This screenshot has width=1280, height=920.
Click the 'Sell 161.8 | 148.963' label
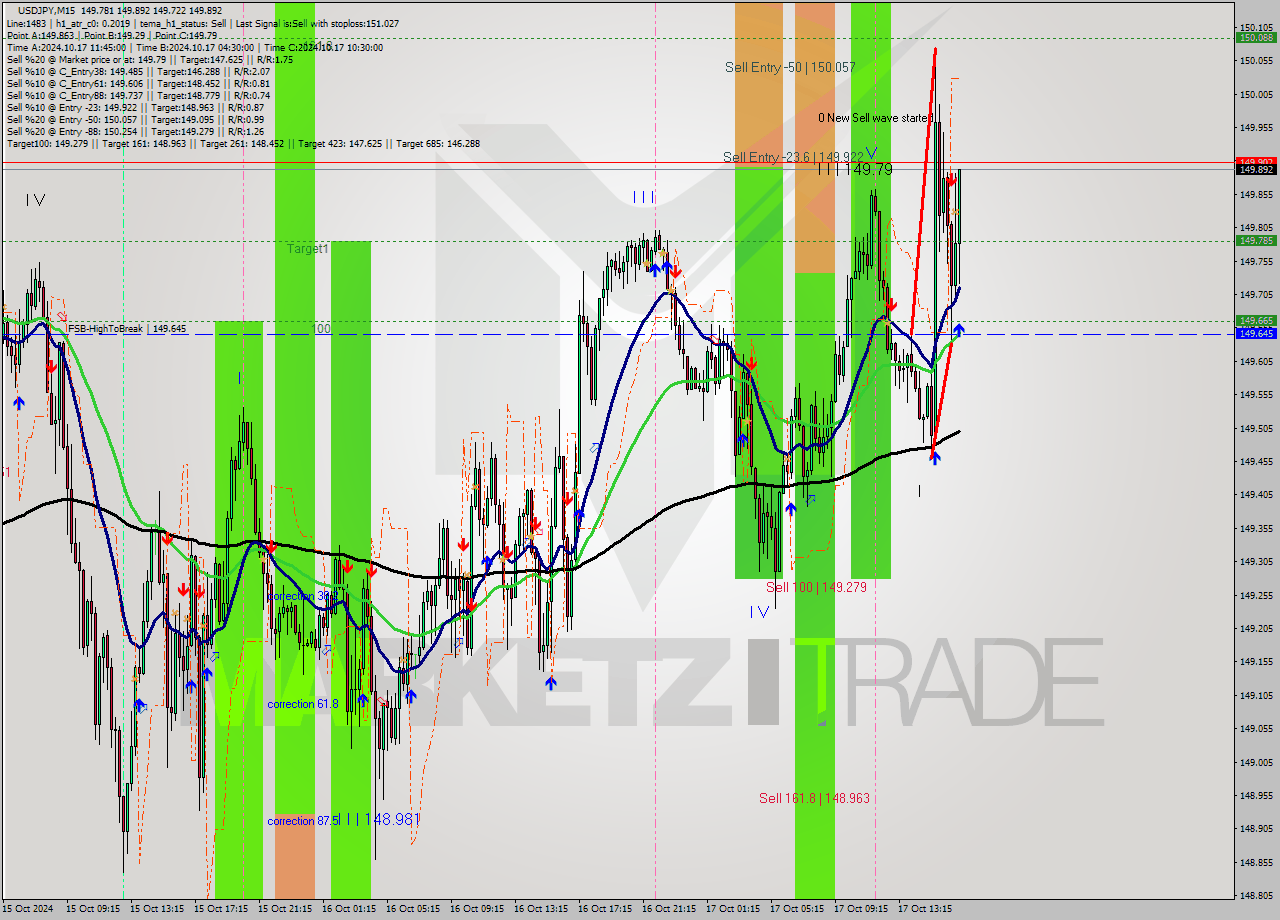tap(814, 798)
